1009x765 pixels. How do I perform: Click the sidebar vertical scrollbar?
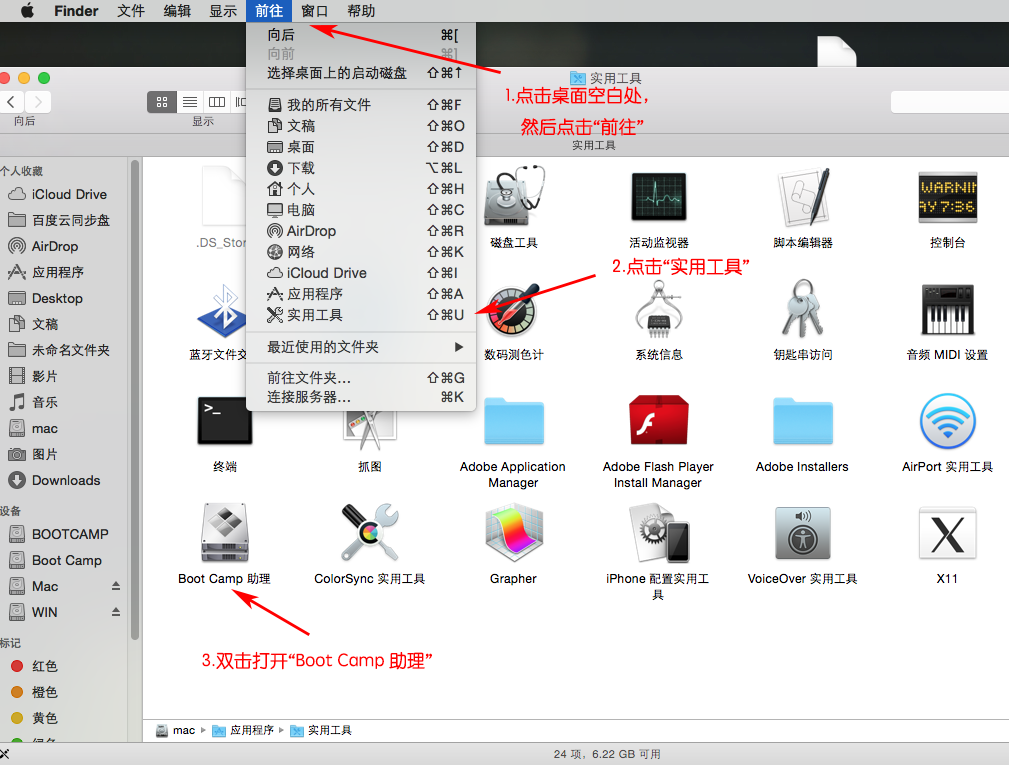coord(135,399)
